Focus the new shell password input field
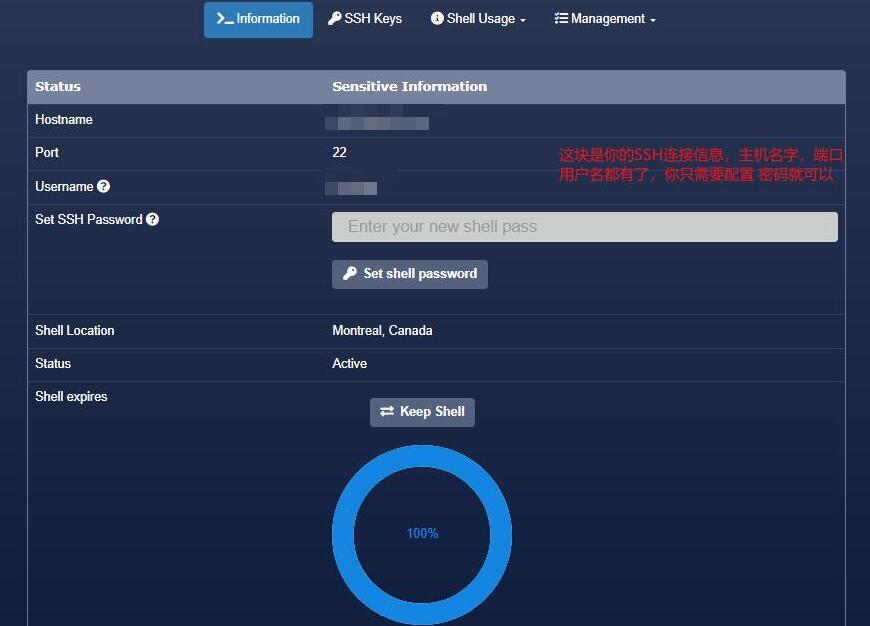Viewport: 870px width, 626px height. pos(584,227)
